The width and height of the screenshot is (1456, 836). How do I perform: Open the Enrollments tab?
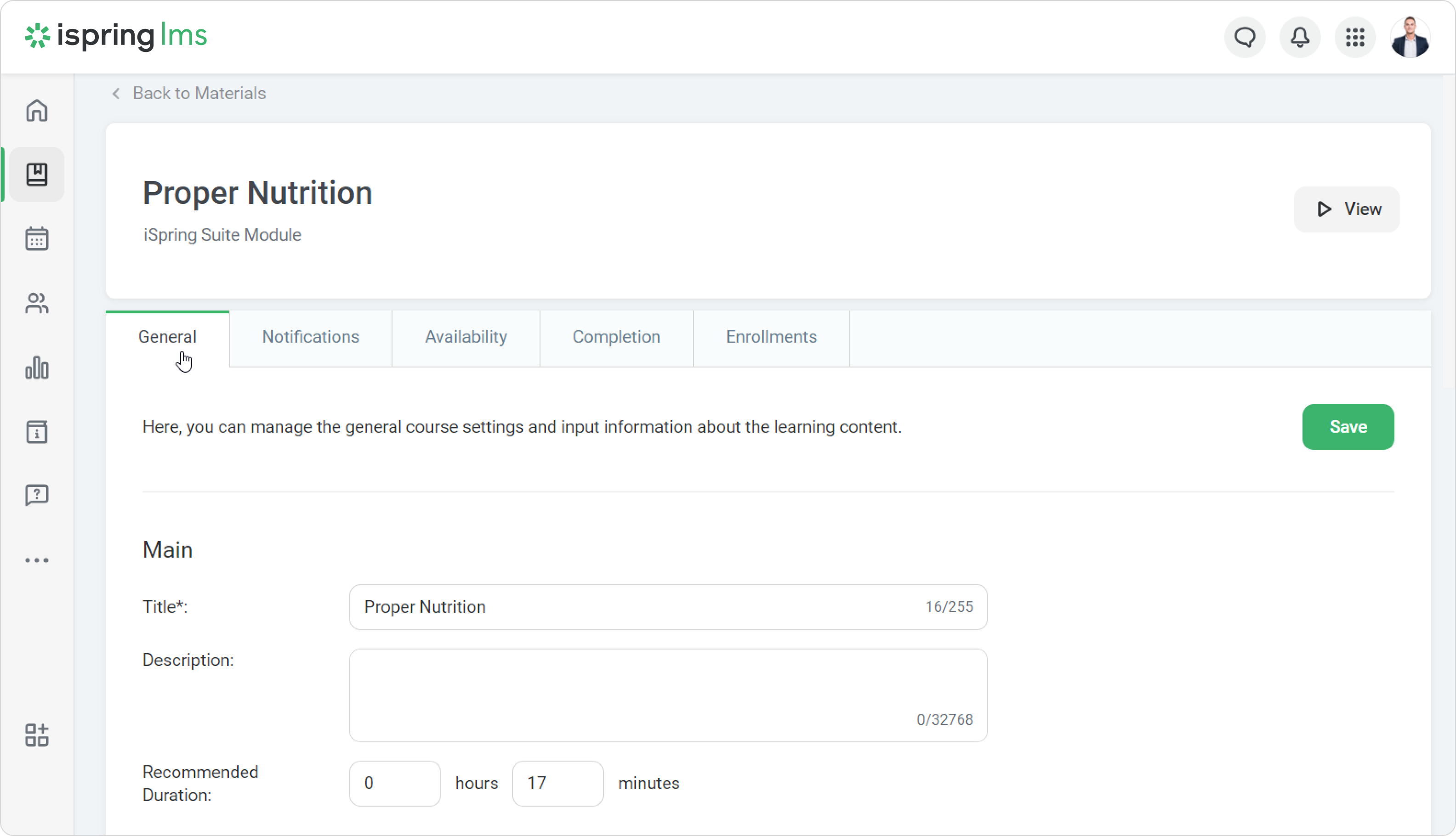pyautogui.click(x=771, y=337)
